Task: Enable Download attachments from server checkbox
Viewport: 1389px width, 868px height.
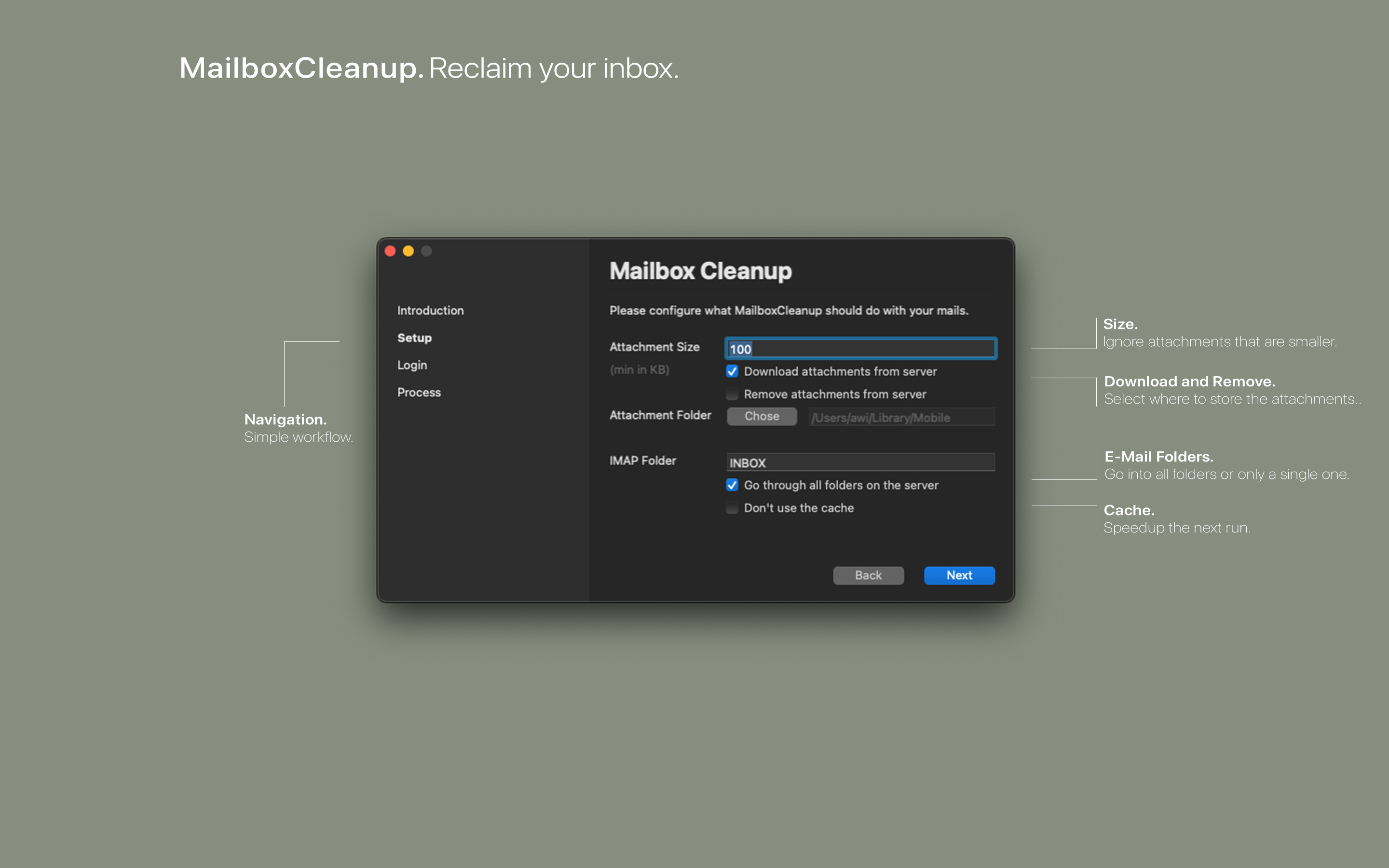Action: [732, 371]
